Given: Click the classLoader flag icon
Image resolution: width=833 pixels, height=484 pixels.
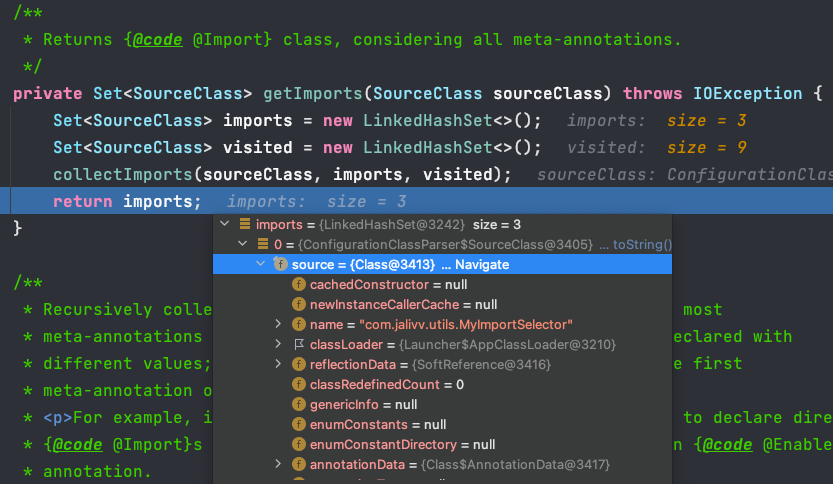Looking at the screenshot, I should tap(299, 344).
